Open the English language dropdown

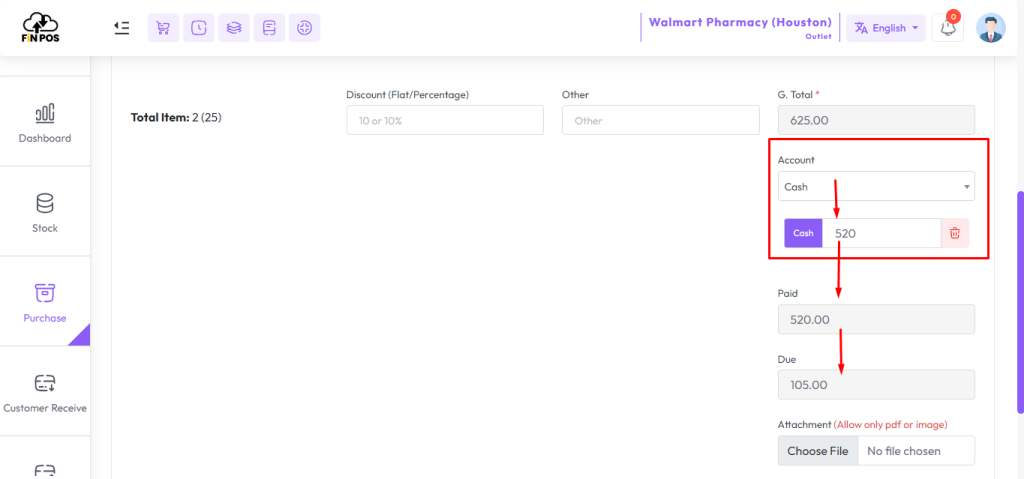(886, 28)
